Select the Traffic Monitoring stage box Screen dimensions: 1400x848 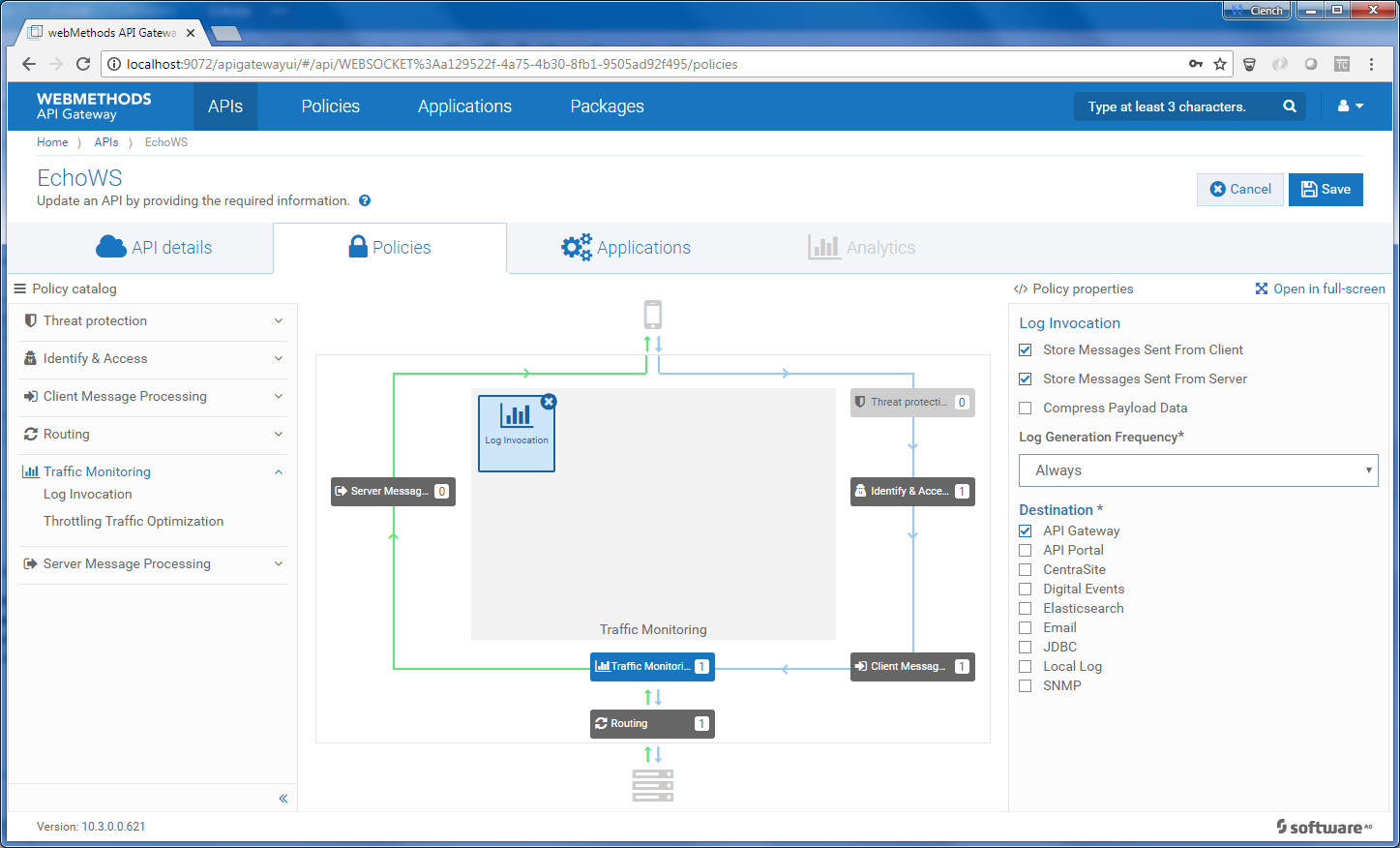652,667
